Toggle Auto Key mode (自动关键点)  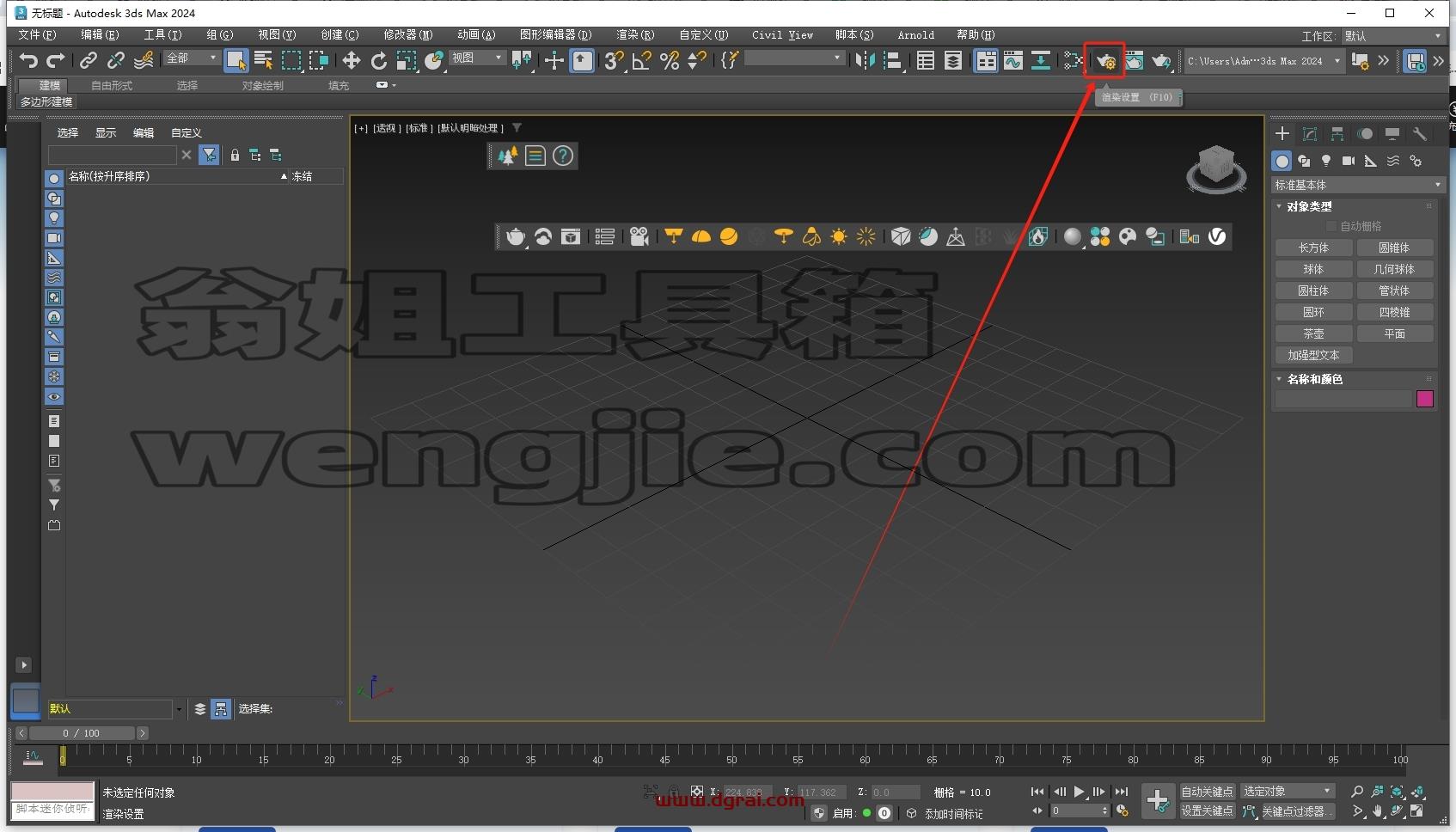tap(1207, 792)
